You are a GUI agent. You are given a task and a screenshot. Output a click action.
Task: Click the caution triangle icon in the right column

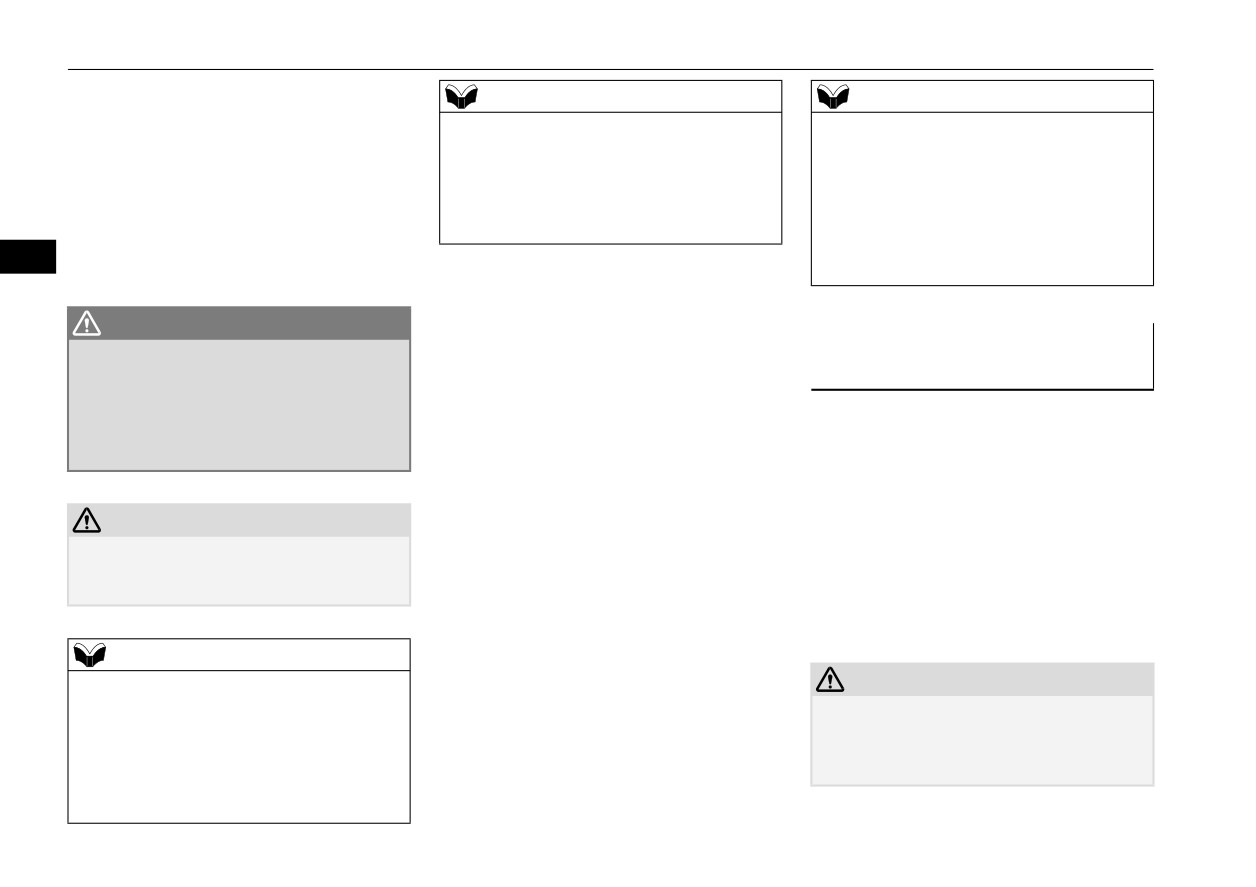pos(830,679)
